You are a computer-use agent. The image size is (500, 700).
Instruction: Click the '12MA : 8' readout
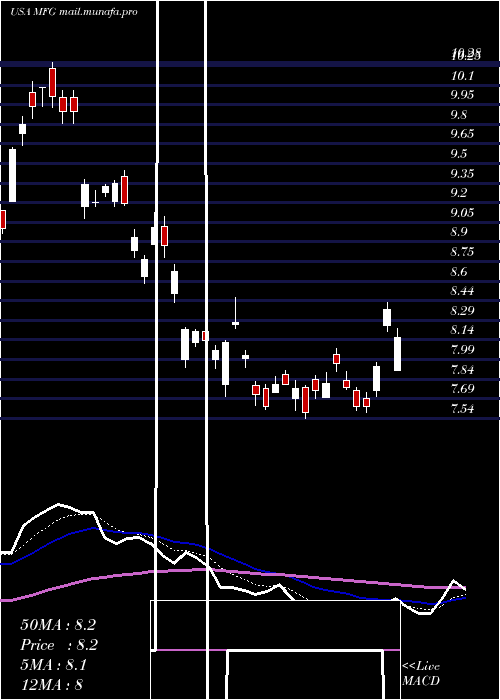coord(51,684)
